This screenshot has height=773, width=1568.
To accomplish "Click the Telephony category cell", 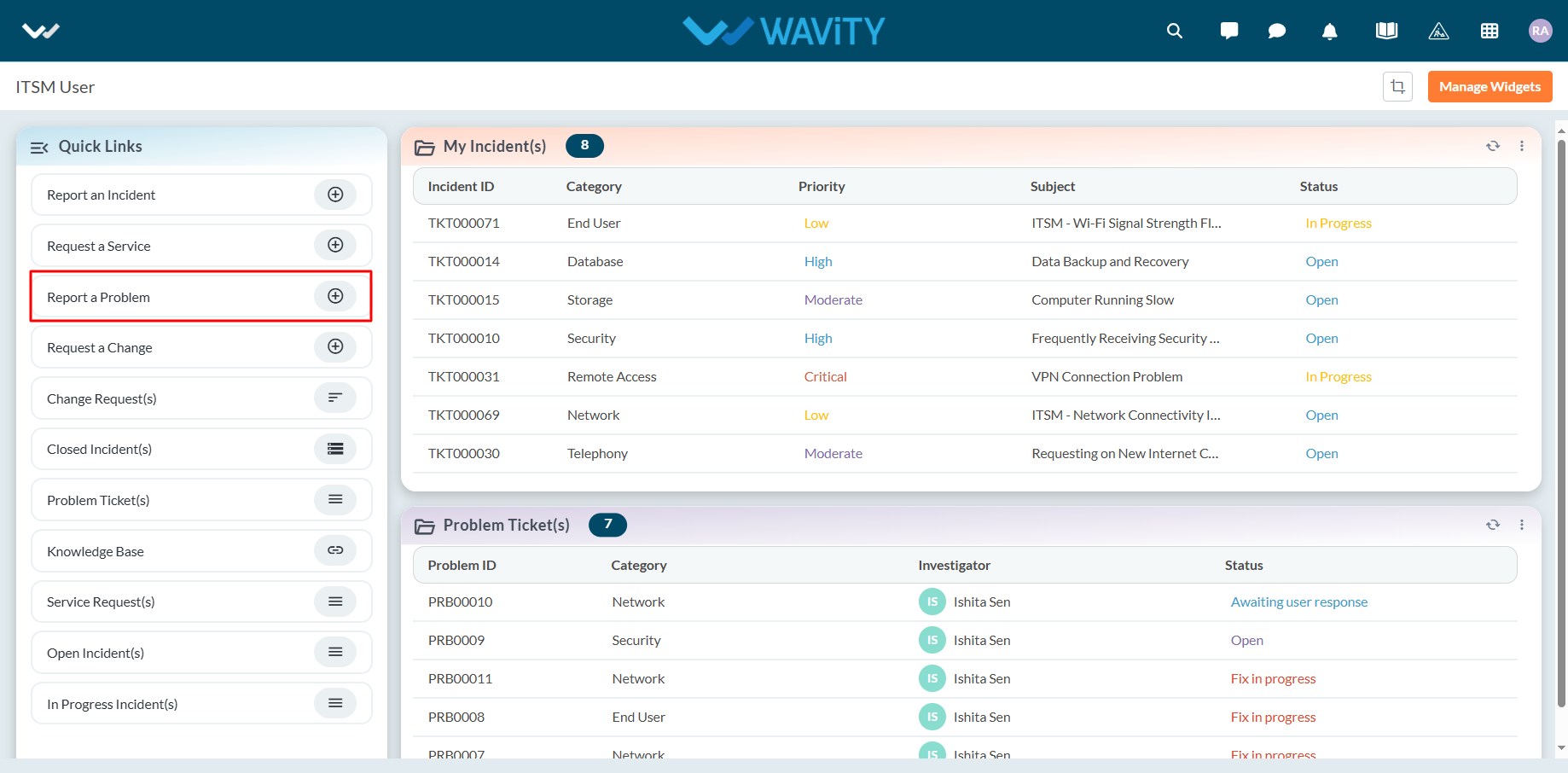I will [x=597, y=454].
